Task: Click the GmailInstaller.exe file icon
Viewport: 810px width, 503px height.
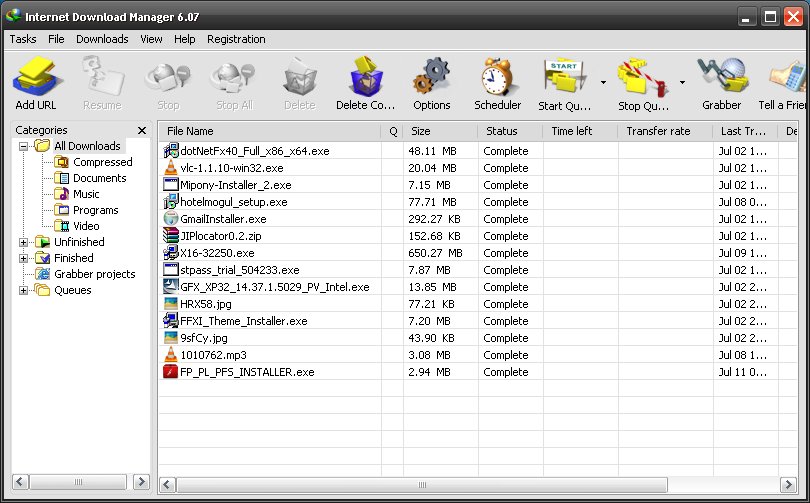Action: [170, 218]
